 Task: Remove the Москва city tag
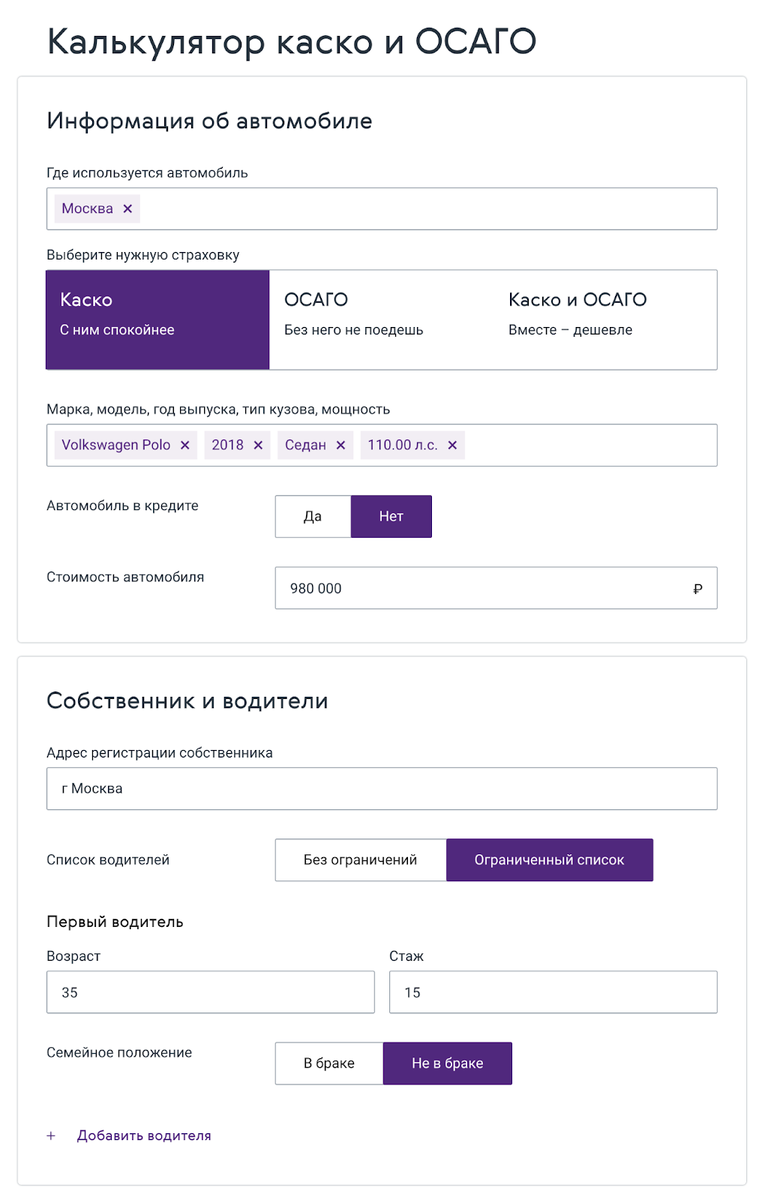click(127, 209)
